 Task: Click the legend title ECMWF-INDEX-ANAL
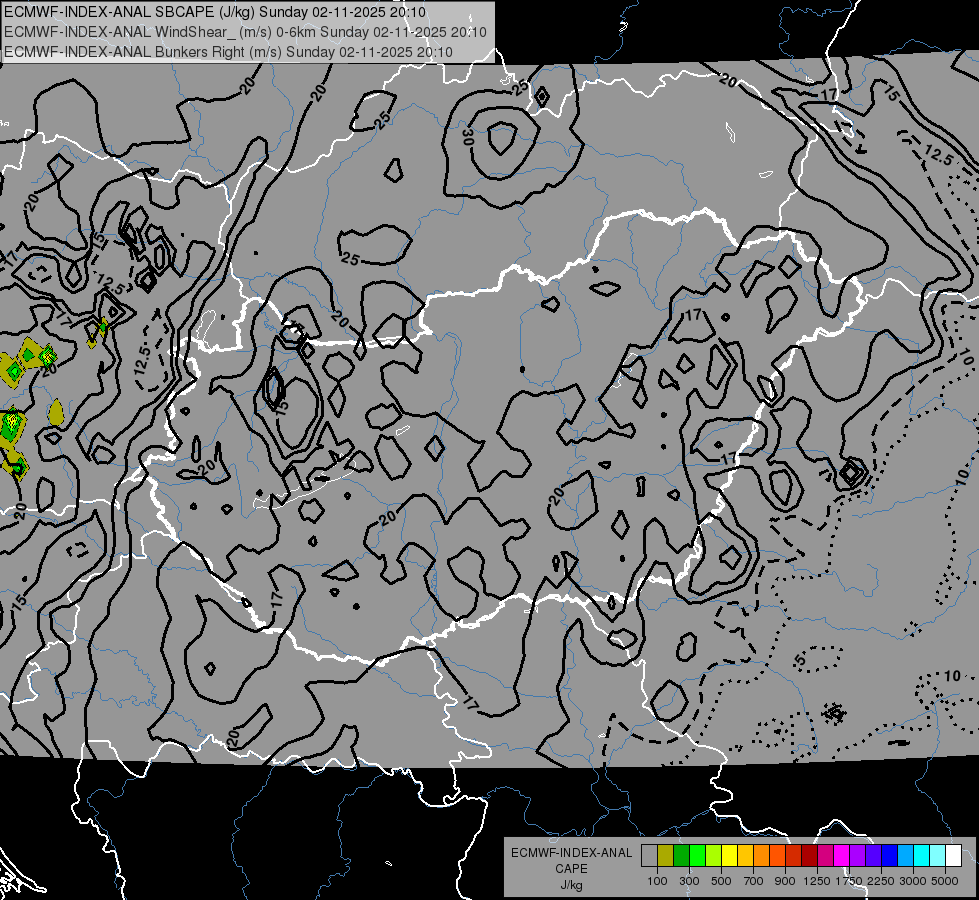[572, 853]
